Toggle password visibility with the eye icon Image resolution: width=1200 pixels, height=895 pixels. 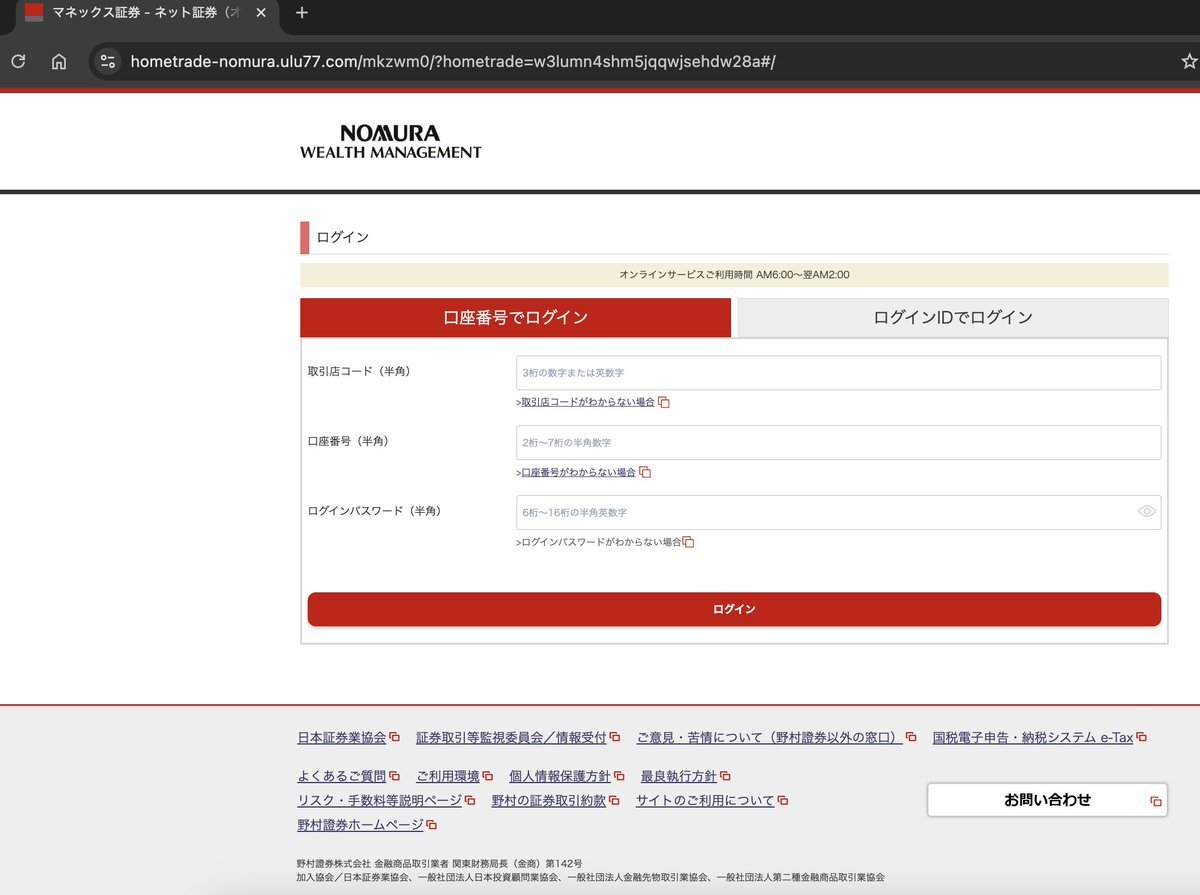1146,512
